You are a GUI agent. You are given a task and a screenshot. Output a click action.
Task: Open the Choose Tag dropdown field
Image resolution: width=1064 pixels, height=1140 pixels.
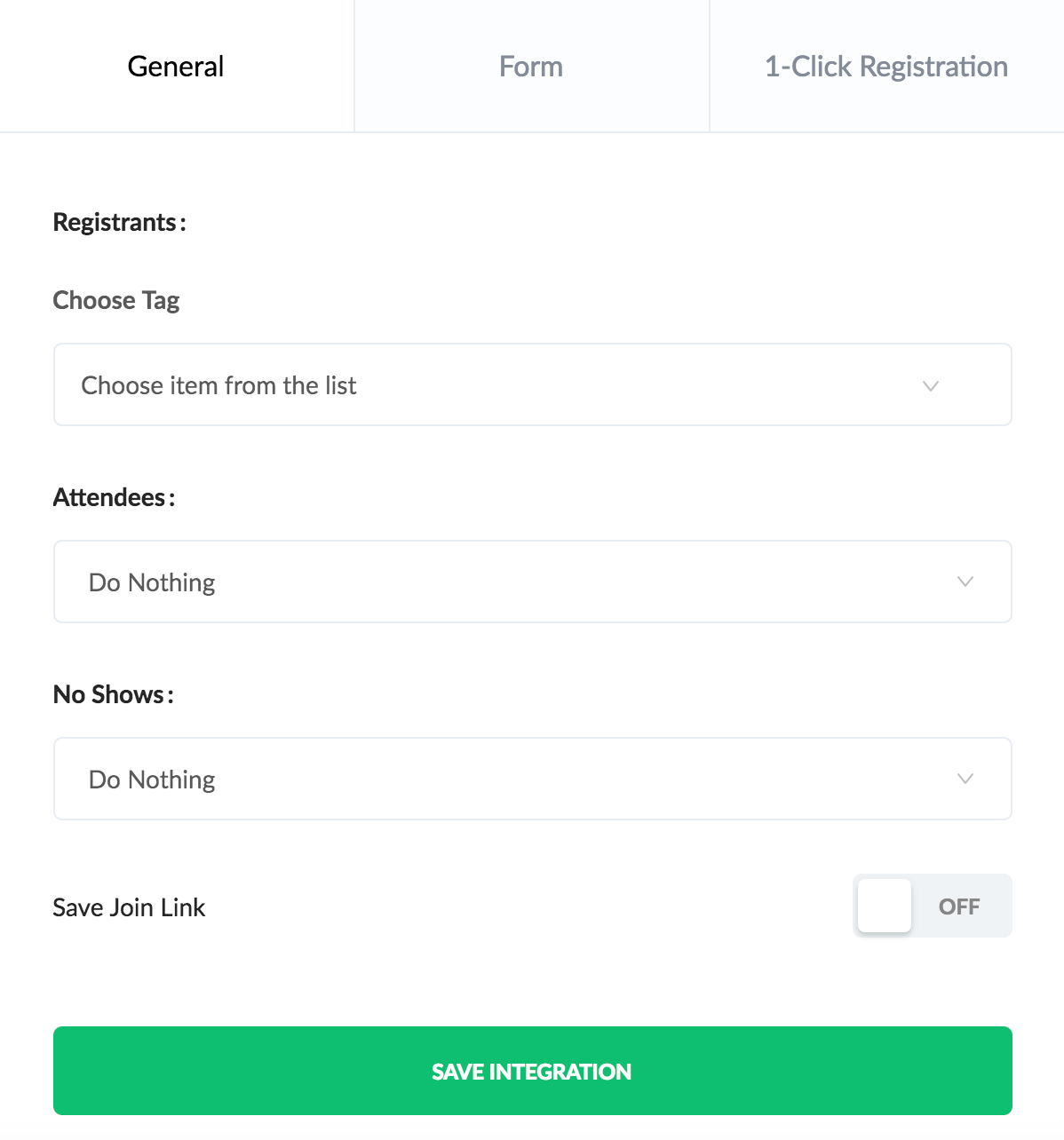[532, 385]
